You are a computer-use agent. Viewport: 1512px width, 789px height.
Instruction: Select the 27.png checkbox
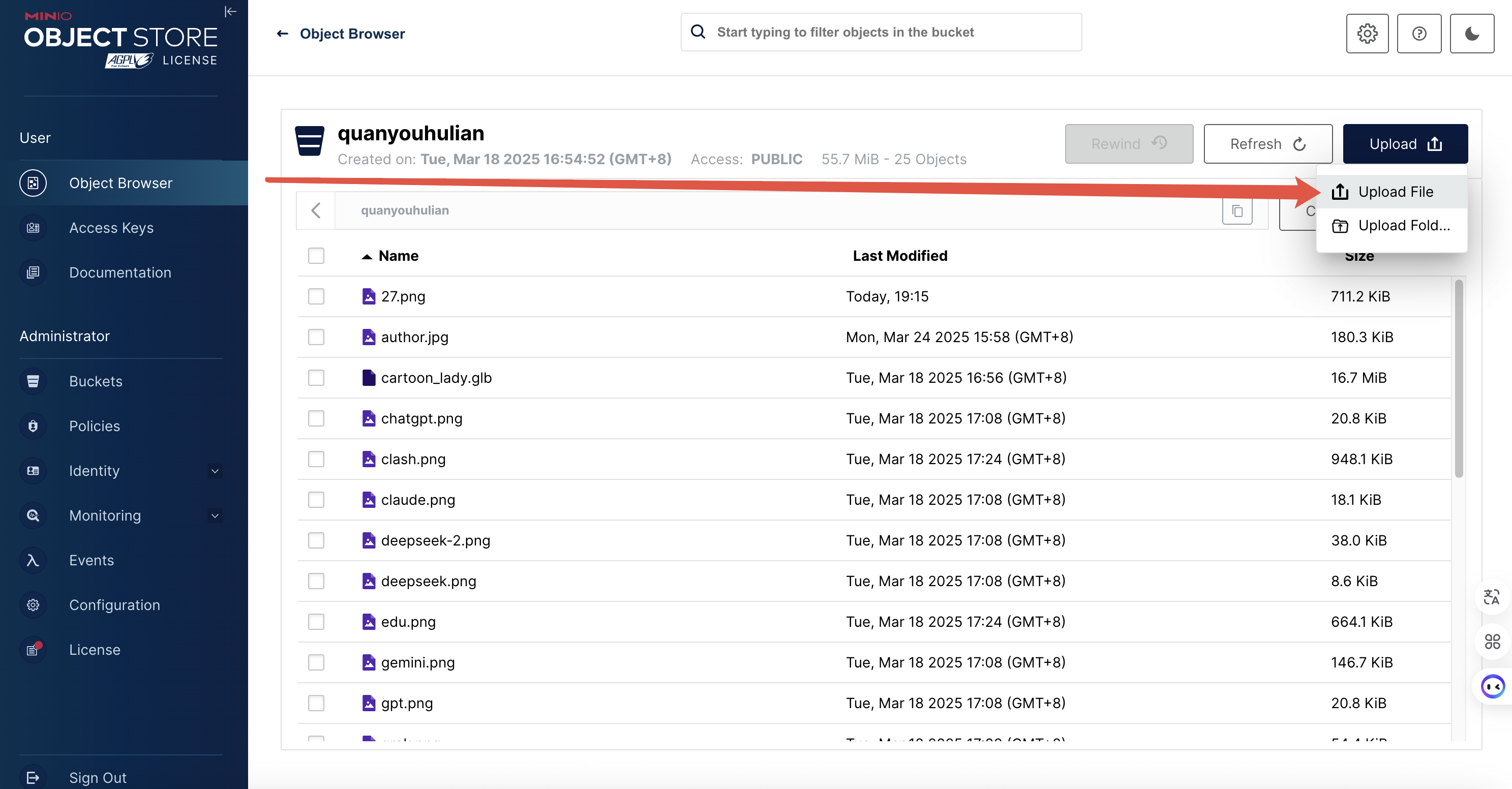coord(316,296)
